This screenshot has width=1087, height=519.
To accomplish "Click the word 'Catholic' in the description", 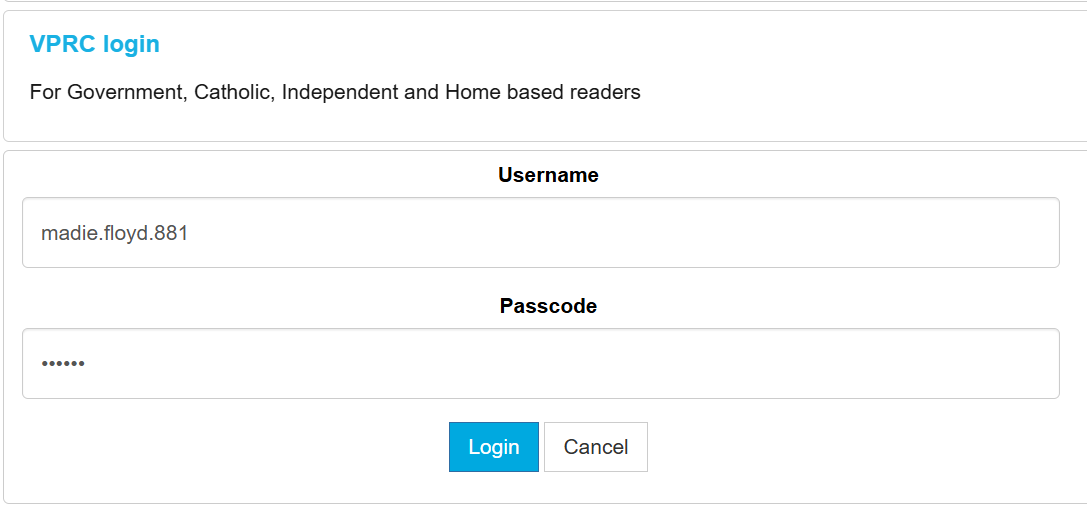I will click(x=232, y=93).
